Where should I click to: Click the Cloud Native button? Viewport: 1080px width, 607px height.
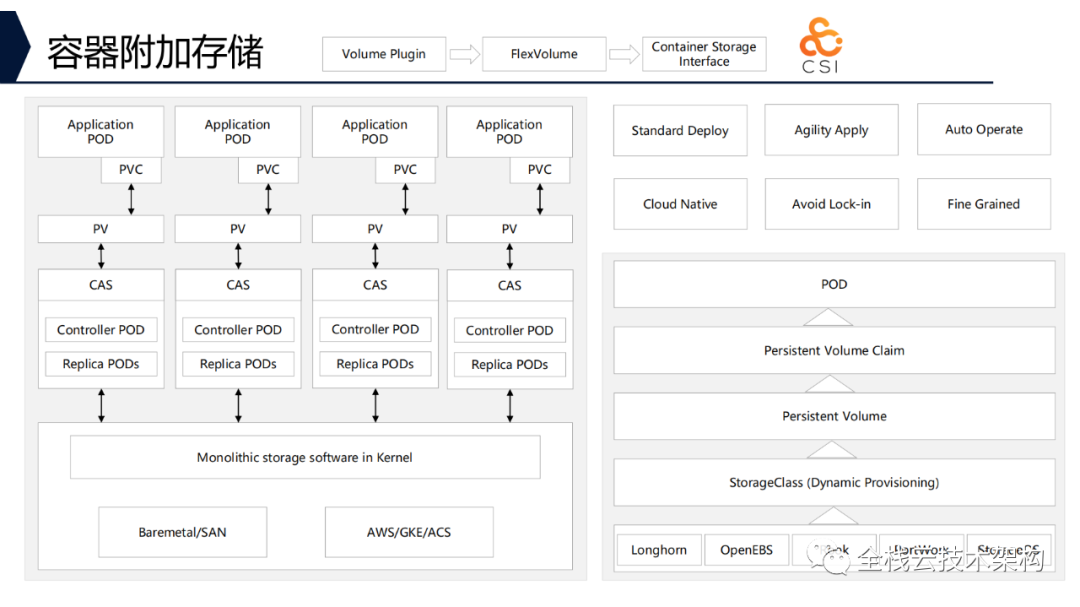[x=679, y=204]
